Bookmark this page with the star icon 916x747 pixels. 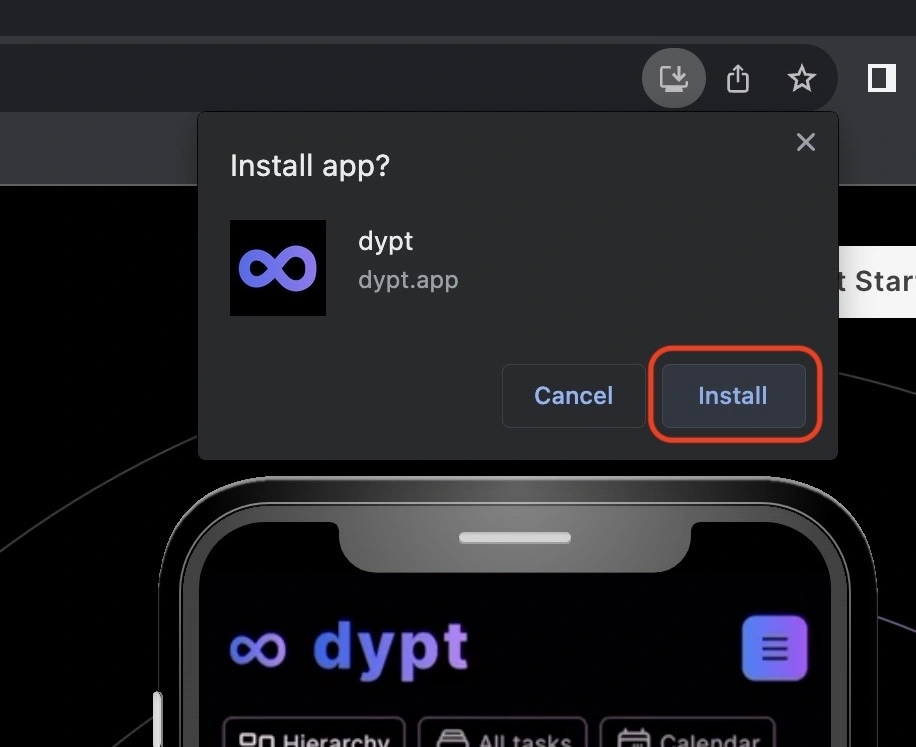pyautogui.click(x=801, y=78)
